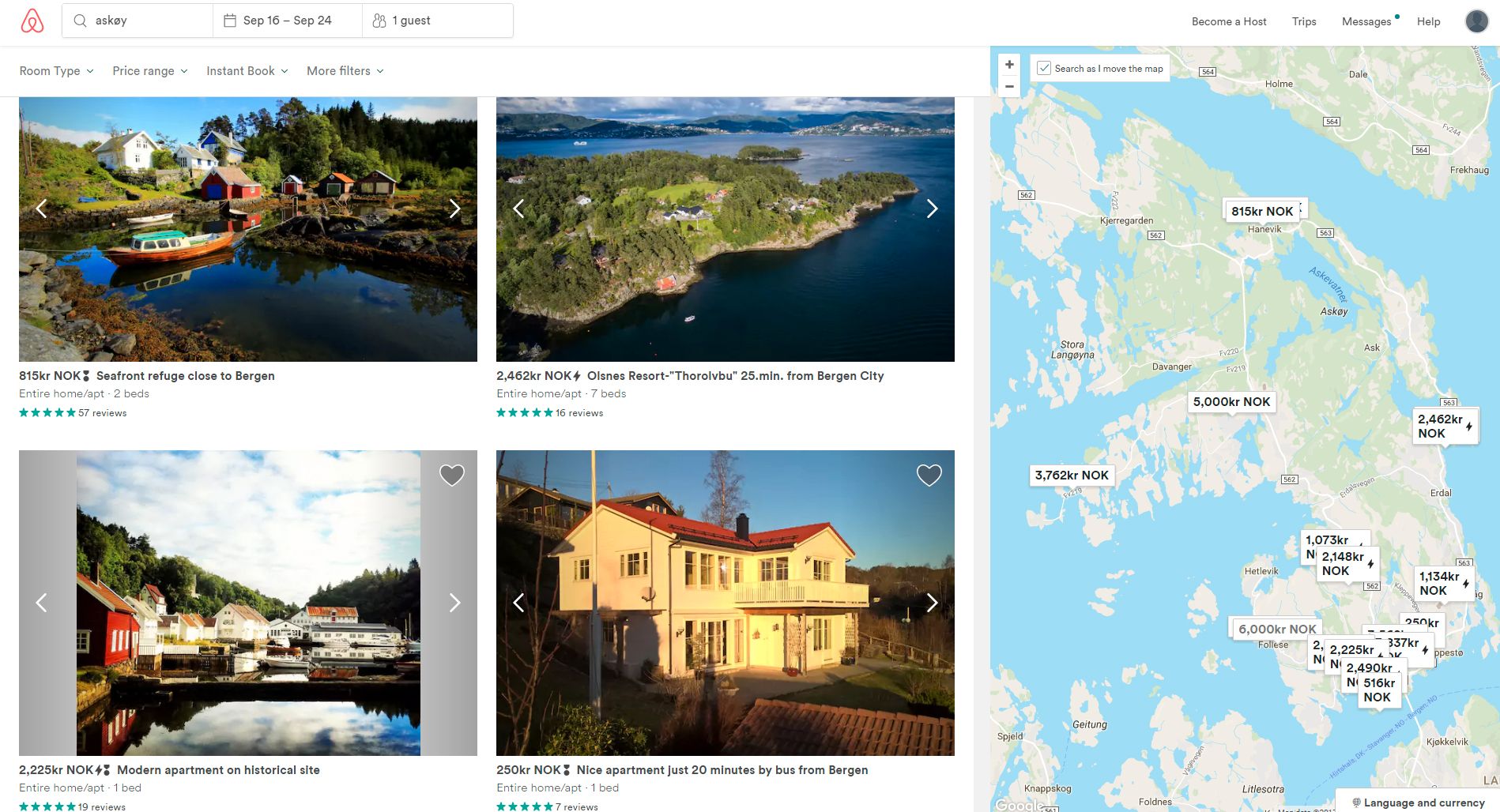The height and width of the screenshot is (812, 1500).
Task: Save the Nice apartment listing using its heart
Action: tap(929, 475)
